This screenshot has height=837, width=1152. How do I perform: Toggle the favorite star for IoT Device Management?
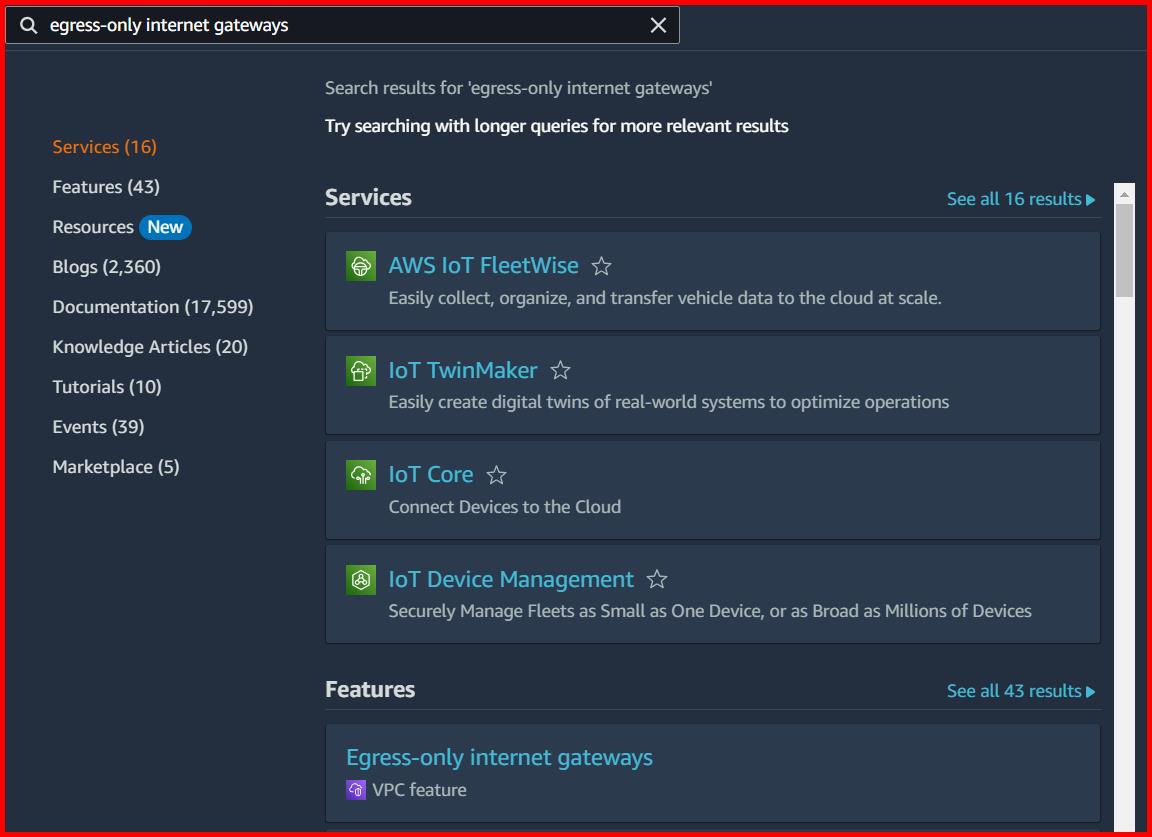(657, 578)
